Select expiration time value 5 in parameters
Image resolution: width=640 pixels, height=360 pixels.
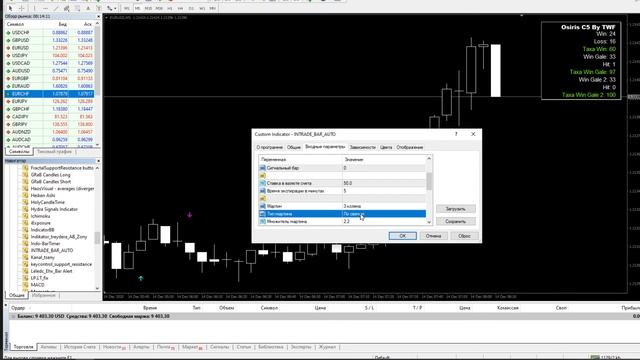coord(384,191)
